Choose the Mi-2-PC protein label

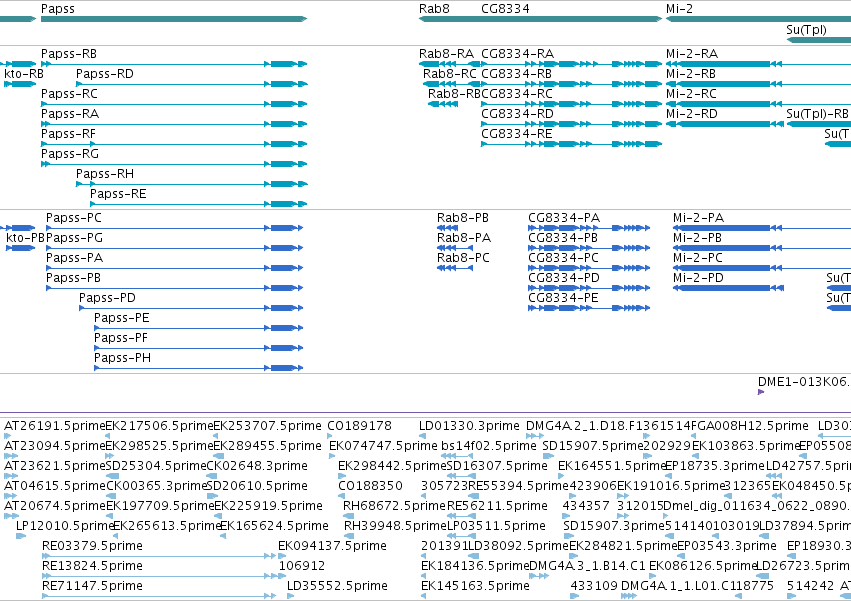pyautogui.click(x=698, y=258)
